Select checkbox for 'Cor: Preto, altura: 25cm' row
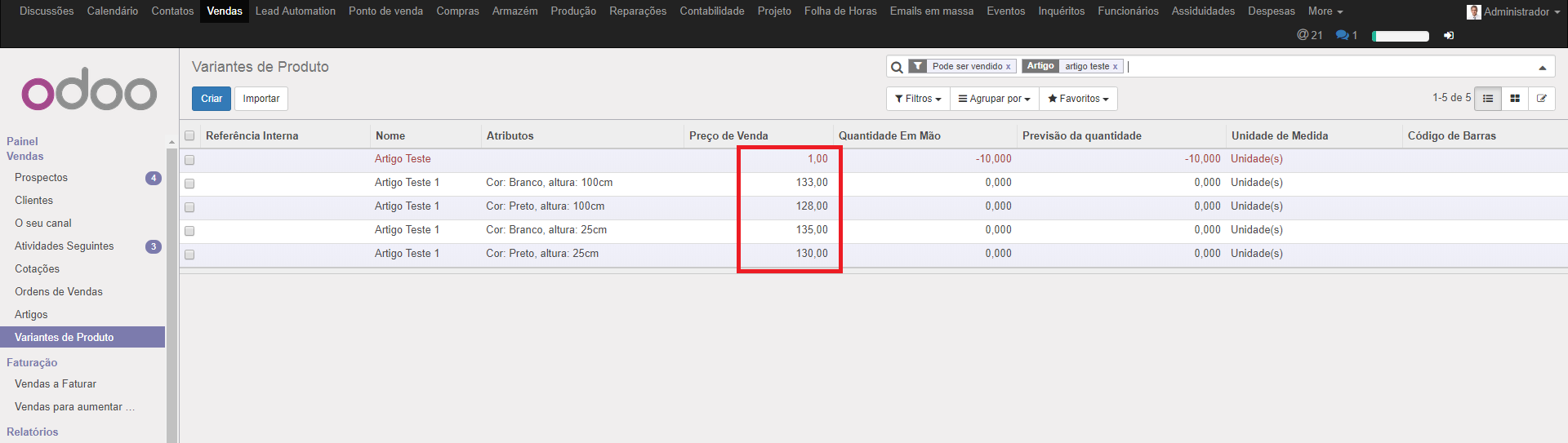This screenshot has height=443, width=1568. 189,255
